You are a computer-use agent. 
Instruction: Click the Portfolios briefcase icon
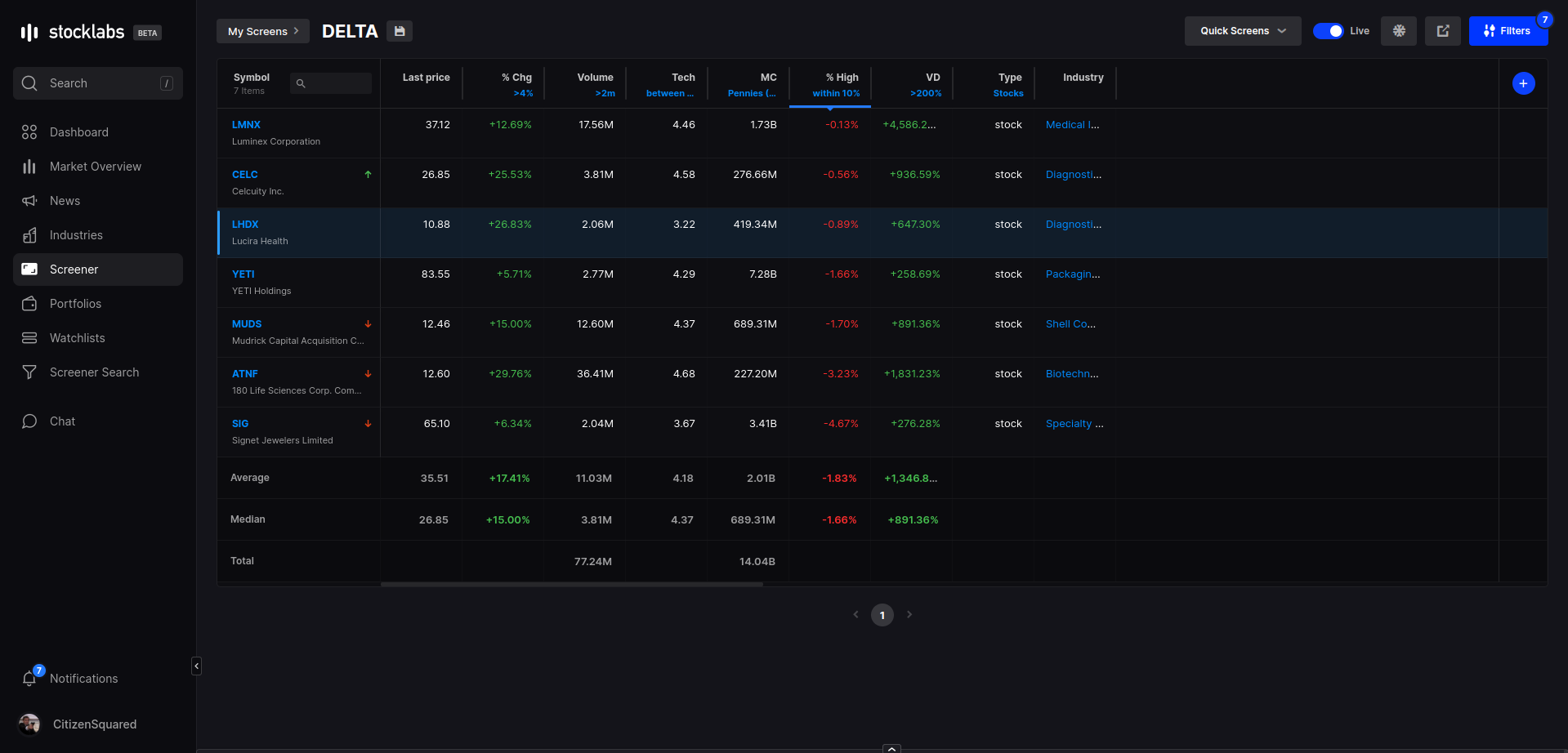coord(29,304)
